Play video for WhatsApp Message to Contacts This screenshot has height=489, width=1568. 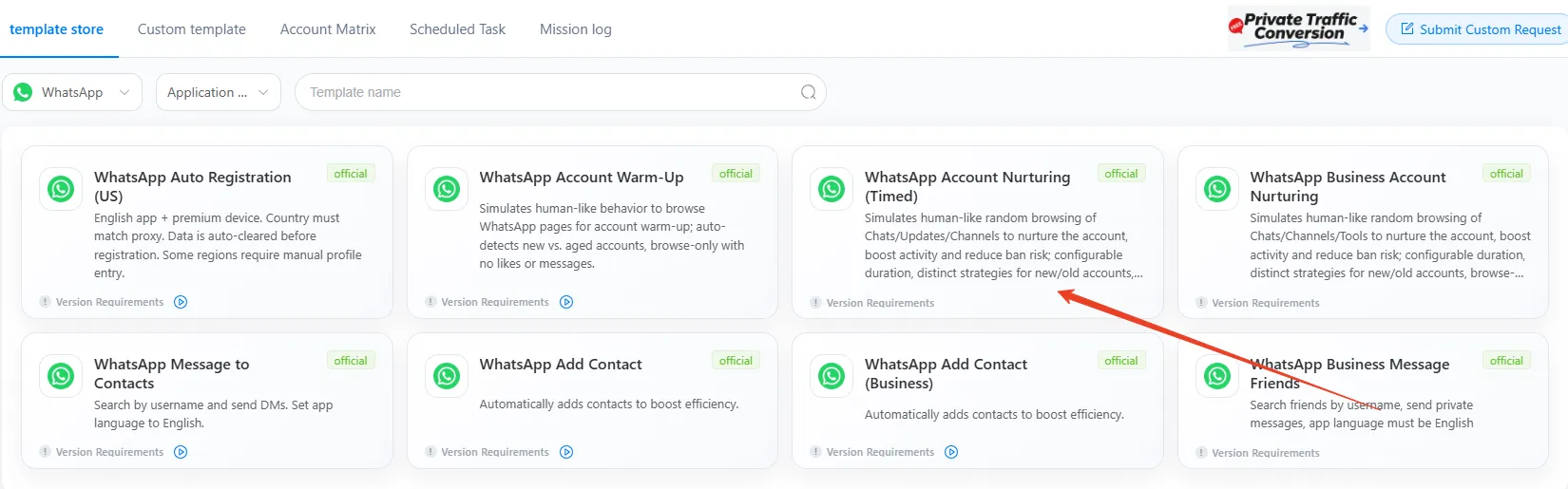click(x=181, y=452)
